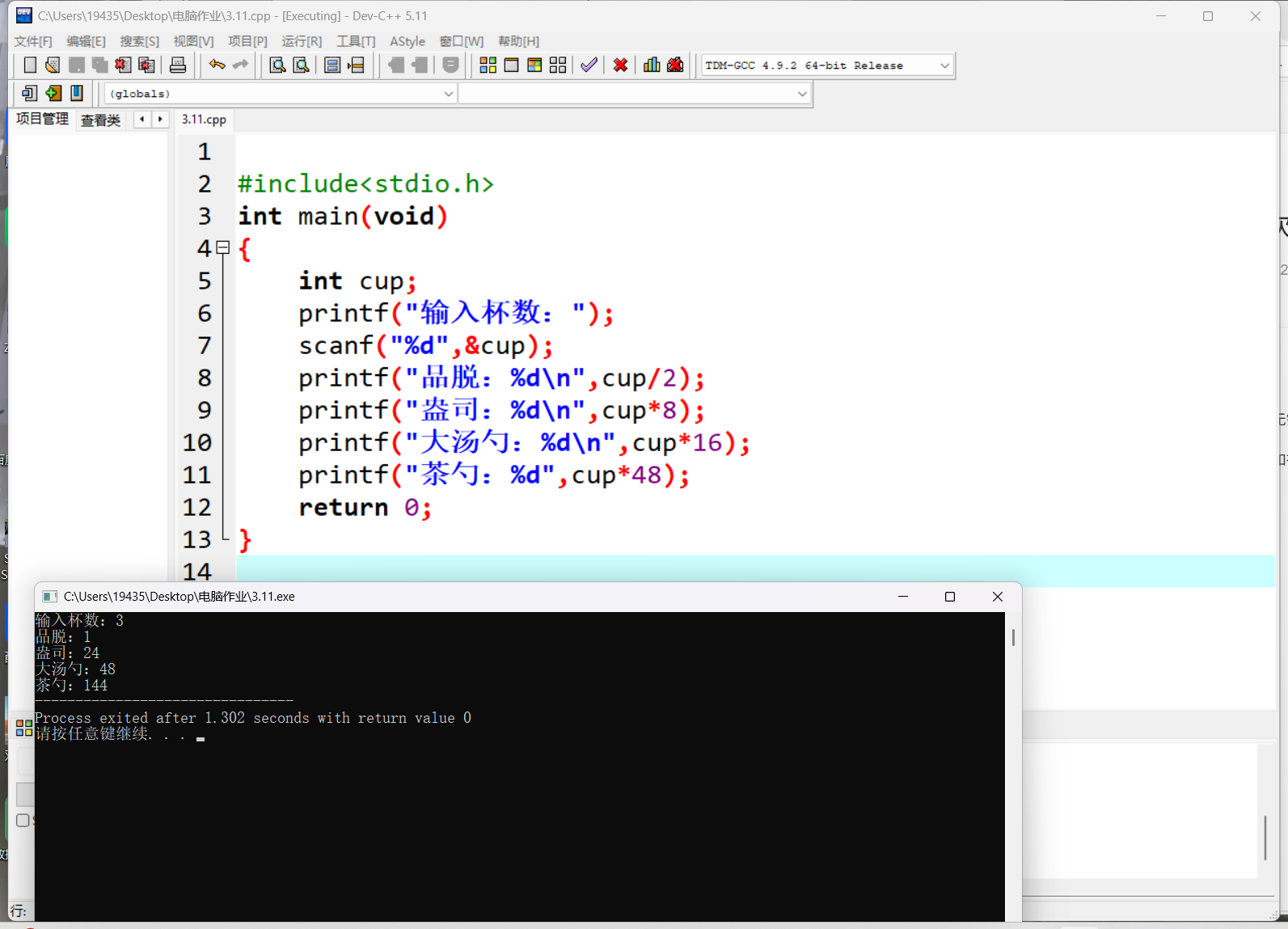This screenshot has height=929, width=1288.
Task: Click the purple Syntax Check checkmark icon
Action: pos(589,65)
